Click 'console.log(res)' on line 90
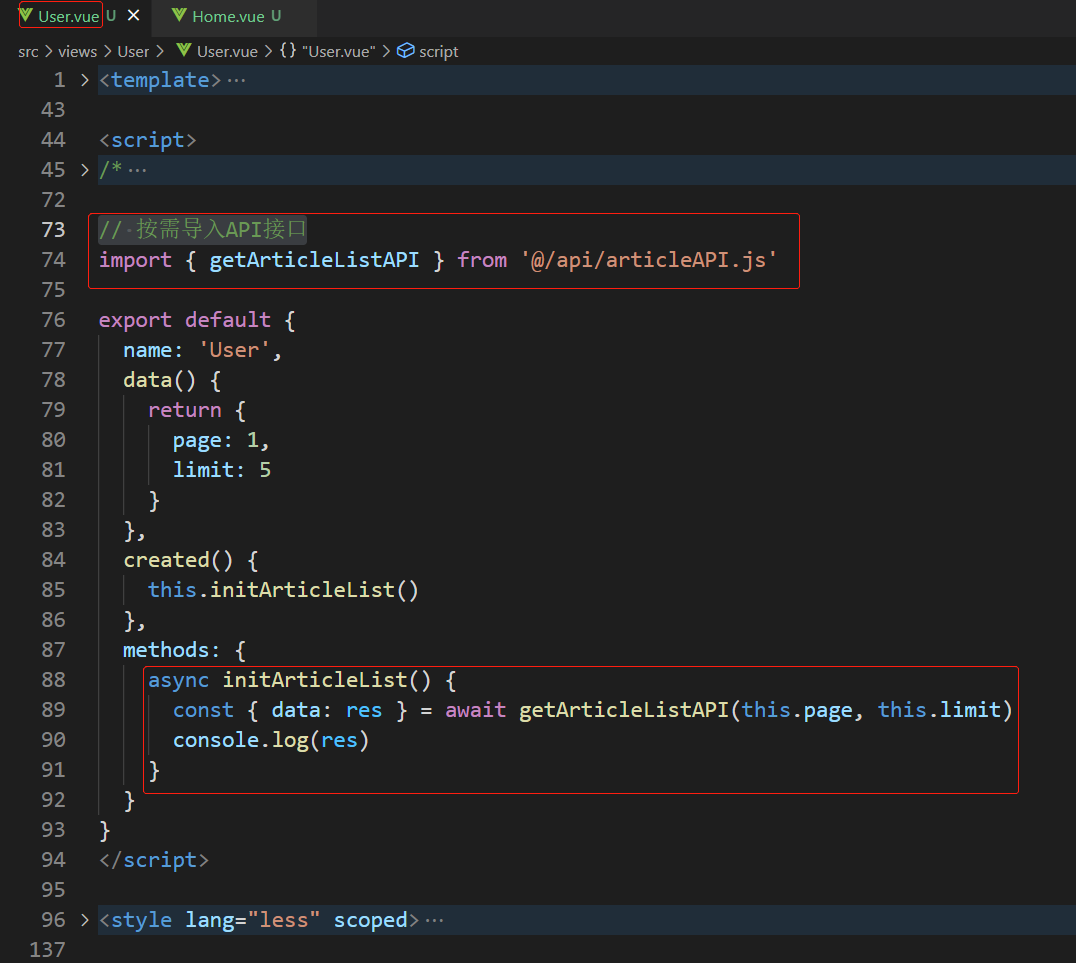This screenshot has height=963, width=1076. coord(271,741)
